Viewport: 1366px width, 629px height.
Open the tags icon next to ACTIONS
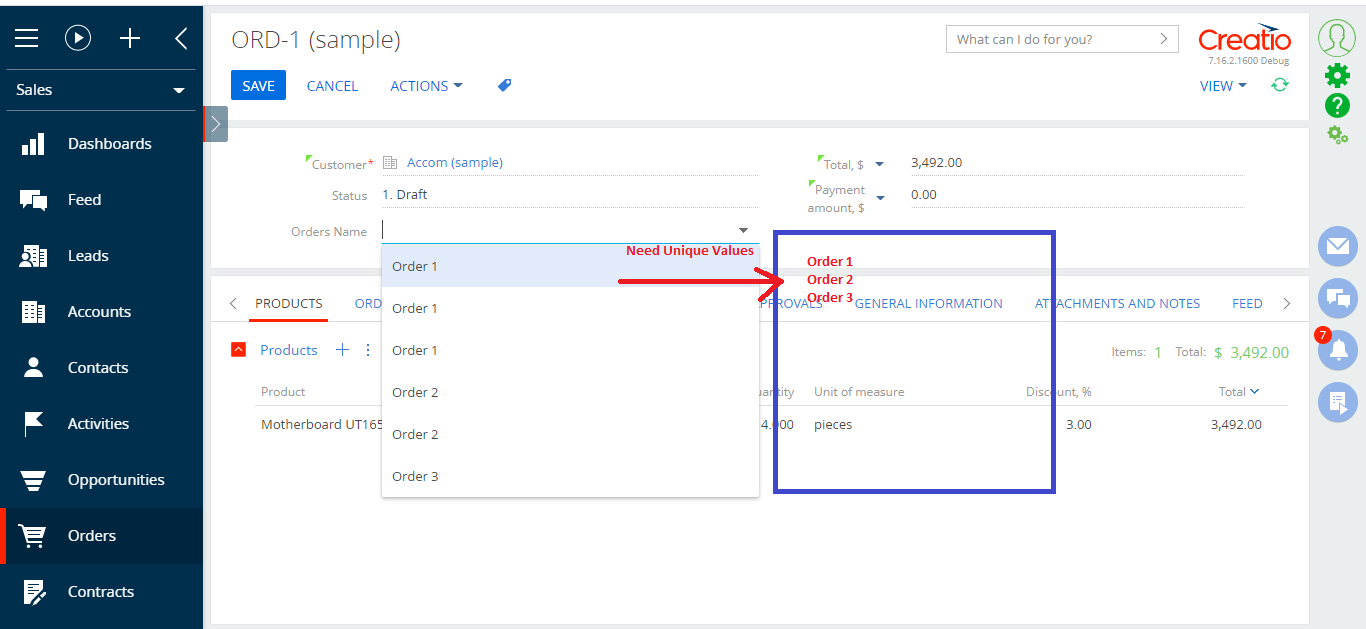coord(504,85)
